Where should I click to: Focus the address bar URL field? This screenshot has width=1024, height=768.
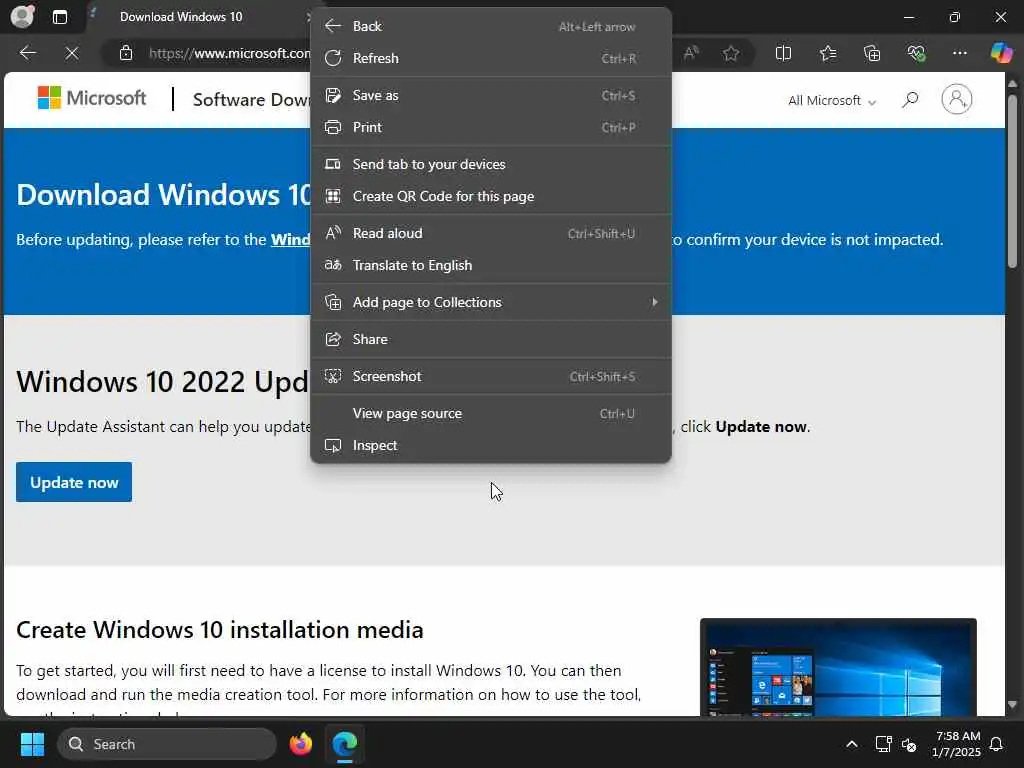pos(229,53)
